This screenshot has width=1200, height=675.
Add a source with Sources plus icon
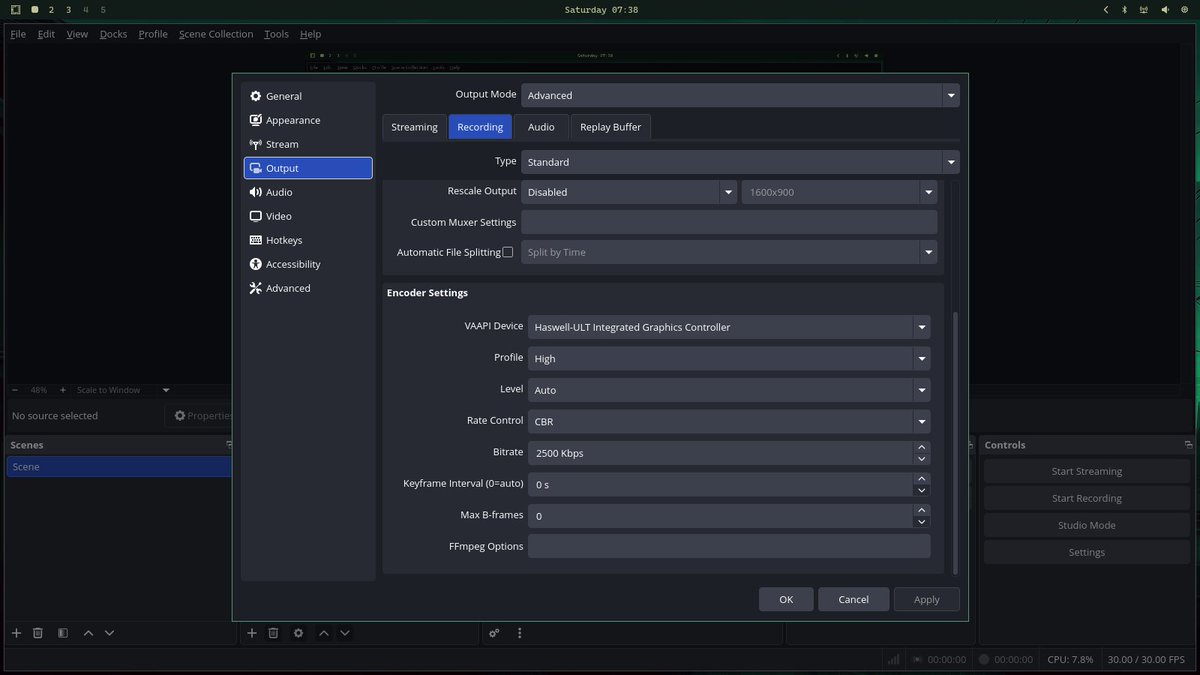(251, 633)
